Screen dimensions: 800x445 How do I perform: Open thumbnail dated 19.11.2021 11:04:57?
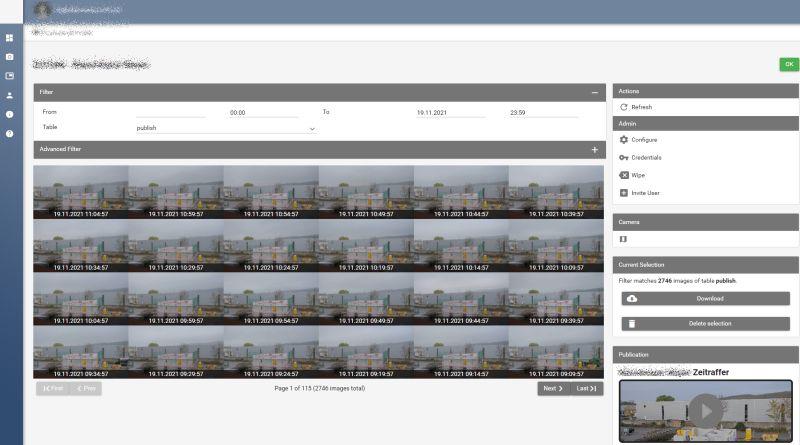tap(80, 191)
